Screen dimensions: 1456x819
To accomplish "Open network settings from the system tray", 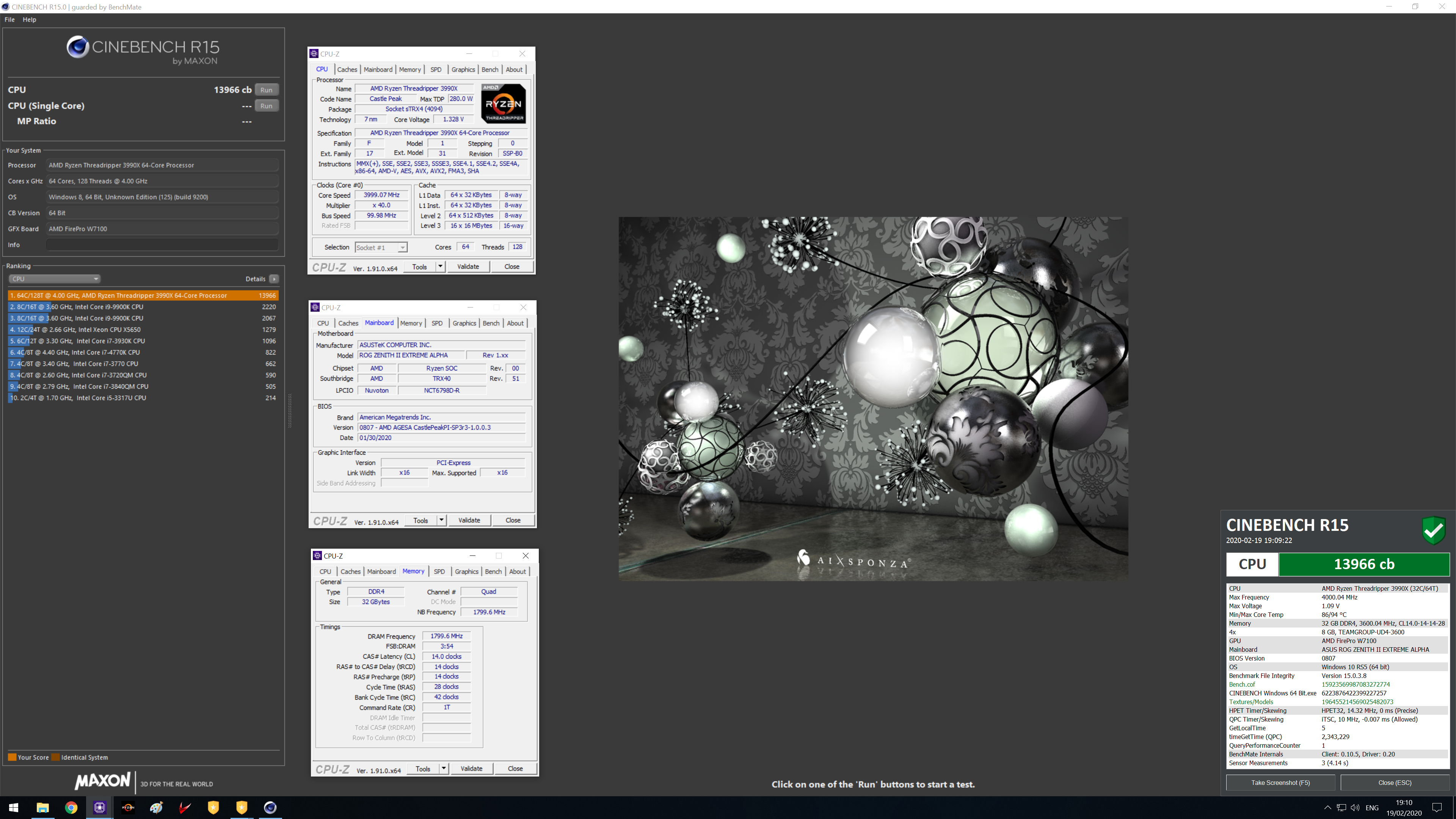I will click(1341, 807).
